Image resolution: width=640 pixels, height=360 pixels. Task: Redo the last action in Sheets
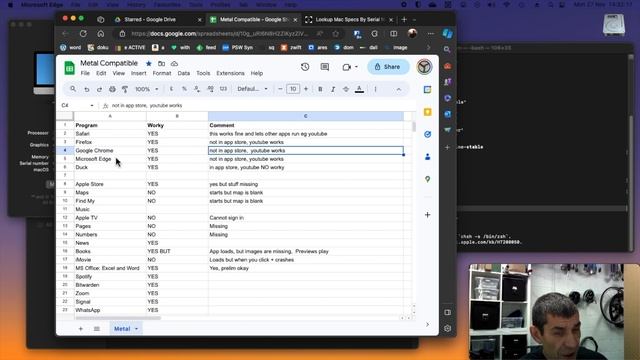99,89
